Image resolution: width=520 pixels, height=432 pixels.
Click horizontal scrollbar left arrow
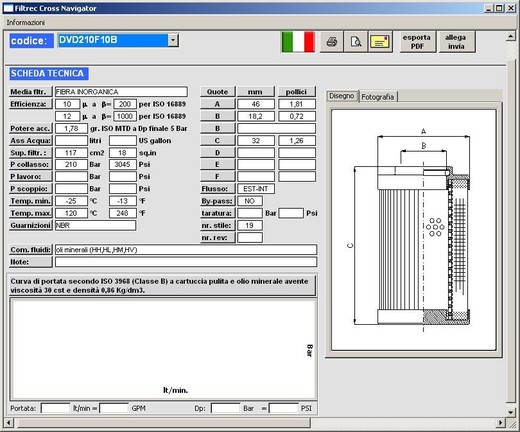click(9, 423)
